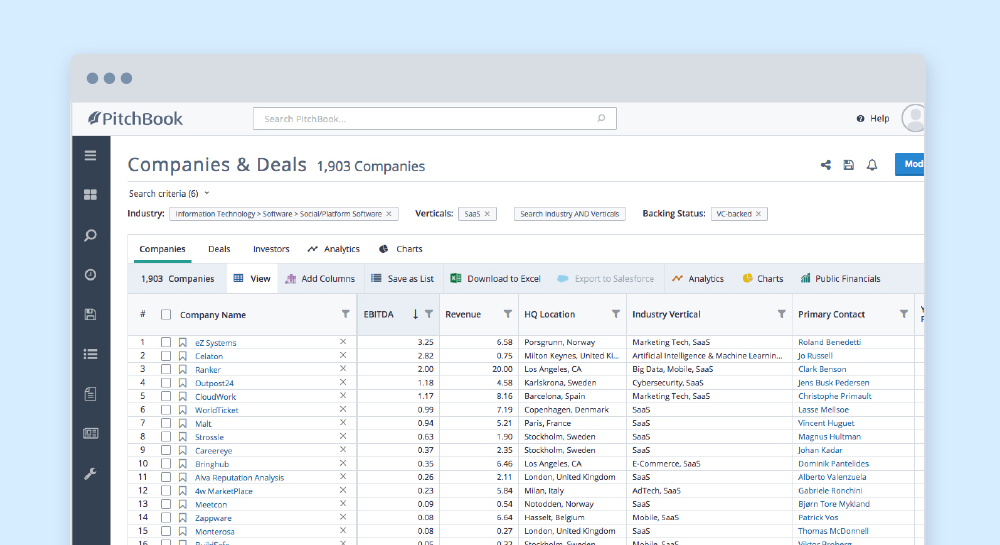Open the history clock icon in sidebar
Image resolution: width=1000 pixels, height=545 pixels.
coord(91,275)
